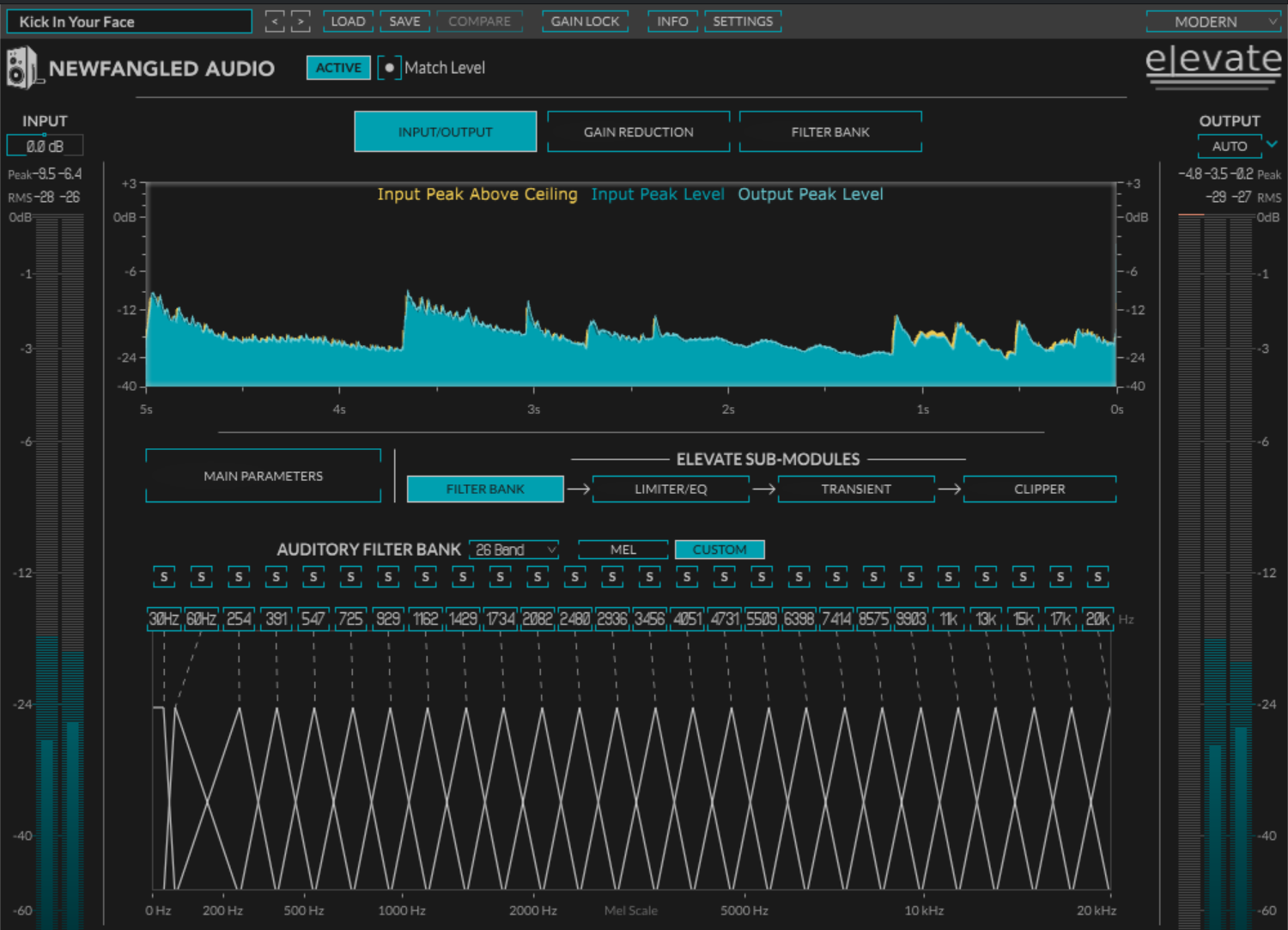Open the MODERN skin dropdown
The height and width of the screenshot is (930, 1288).
tap(1213, 21)
